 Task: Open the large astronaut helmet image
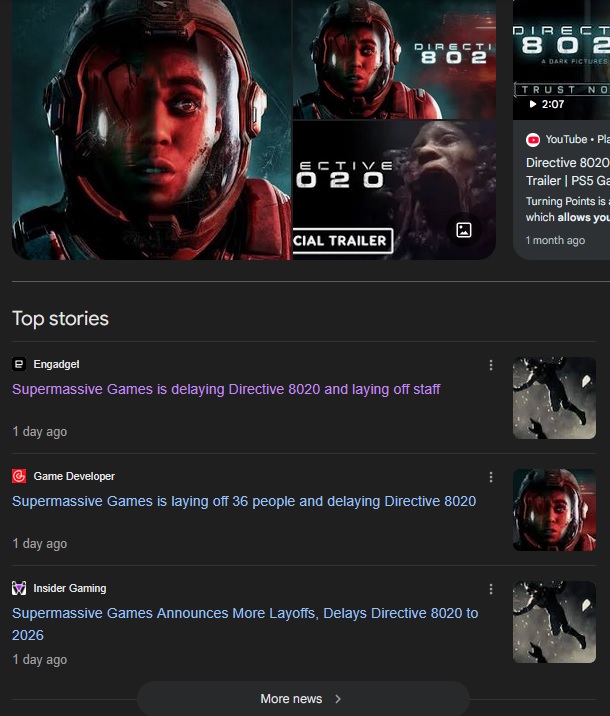[x=152, y=130]
